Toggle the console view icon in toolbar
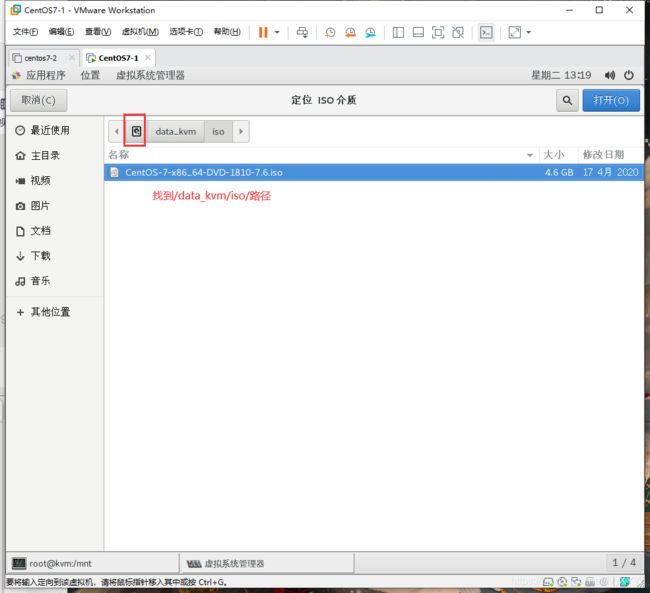Image resolution: width=650 pixels, height=593 pixels. coord(486,32)
